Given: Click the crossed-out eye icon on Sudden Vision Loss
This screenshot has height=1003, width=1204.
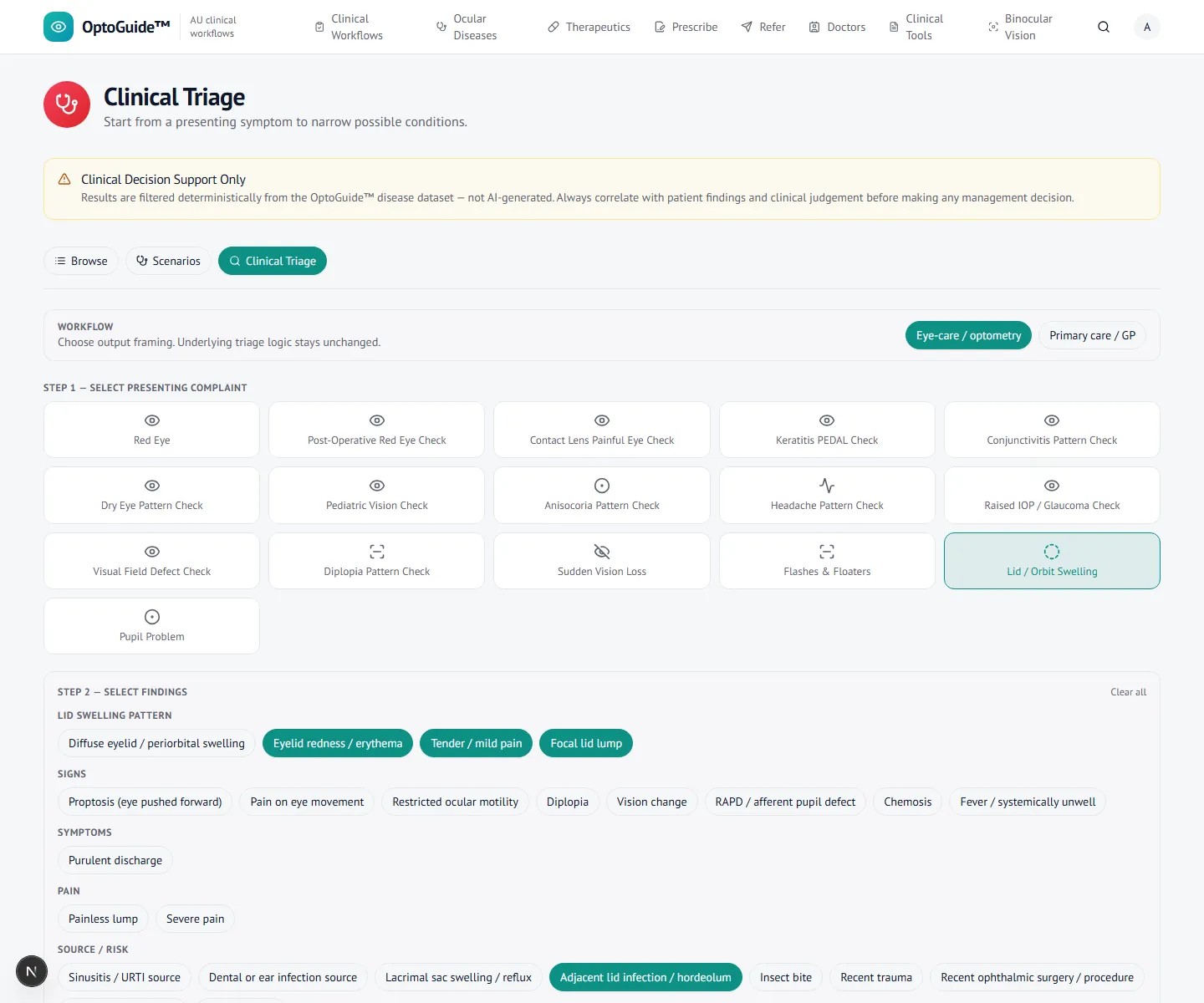Looking at the screenshot, I should [x=602, y=552].
